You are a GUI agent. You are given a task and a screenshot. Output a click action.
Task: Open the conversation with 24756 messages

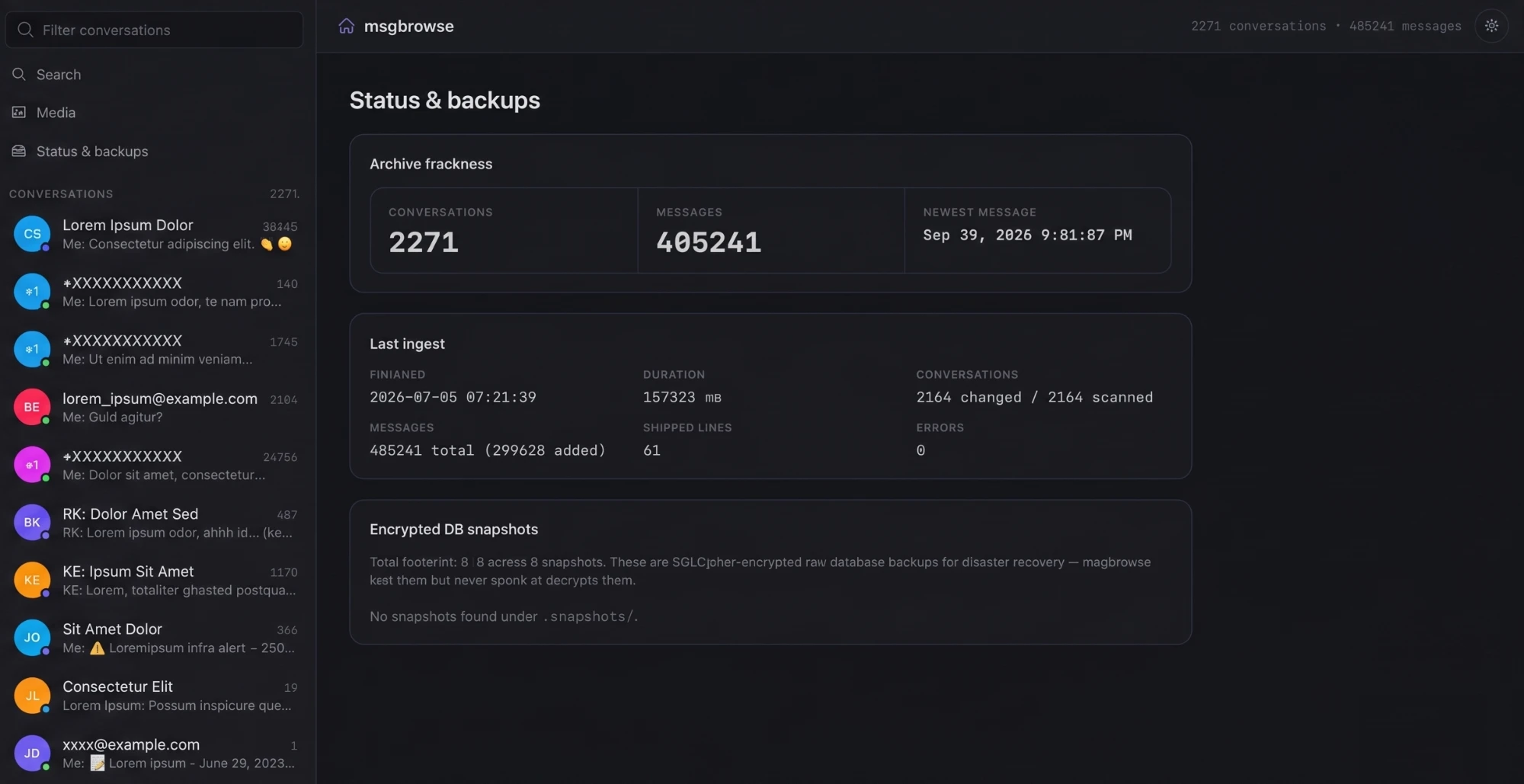coord(157,465)
